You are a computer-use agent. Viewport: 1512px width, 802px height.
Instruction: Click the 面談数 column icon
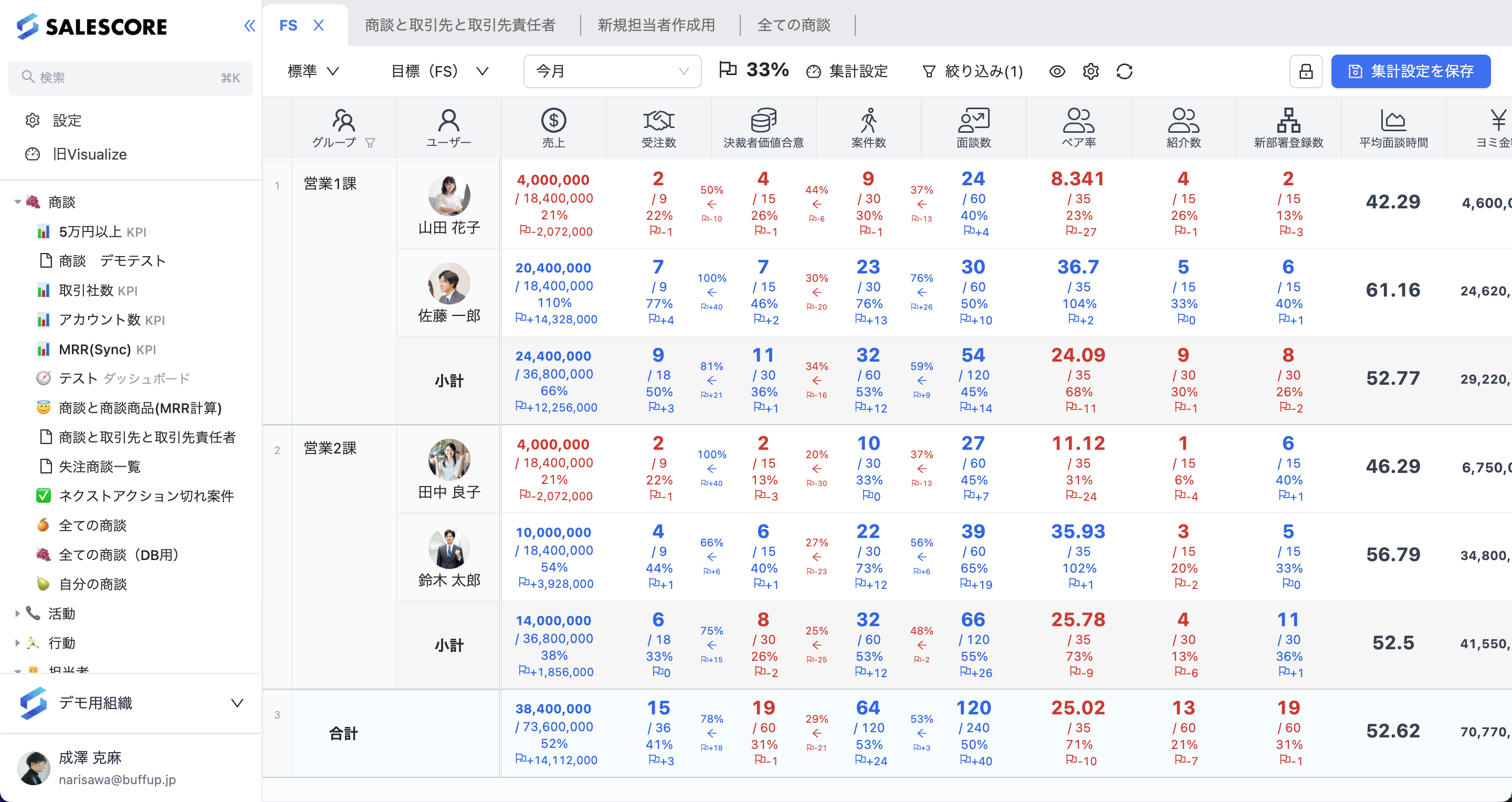[974, 120]
